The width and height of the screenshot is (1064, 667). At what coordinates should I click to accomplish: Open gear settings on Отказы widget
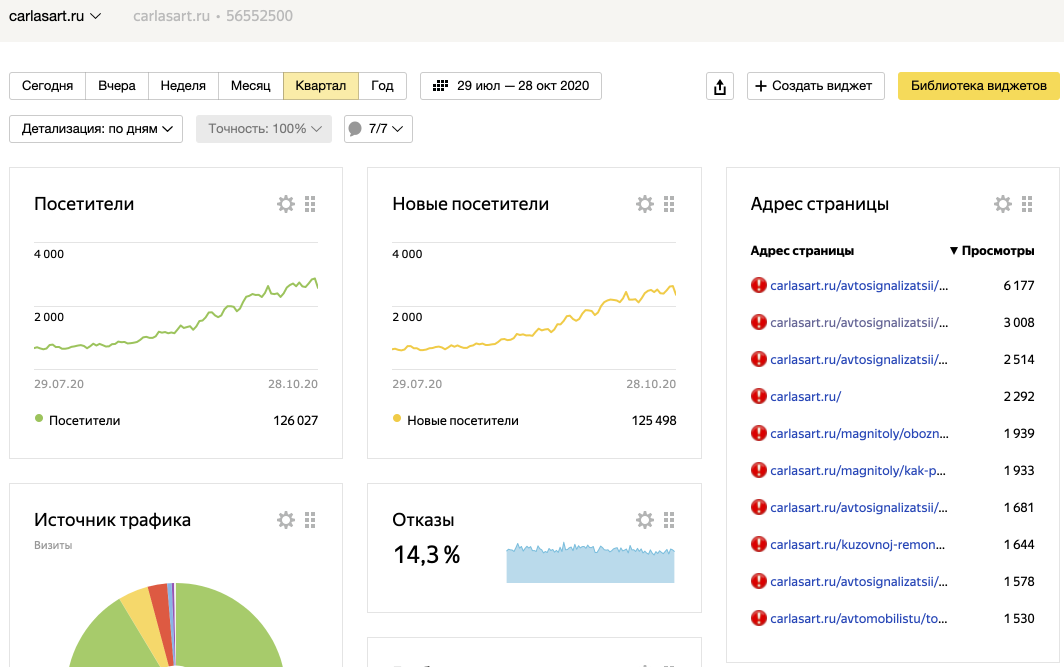point(645,520)
